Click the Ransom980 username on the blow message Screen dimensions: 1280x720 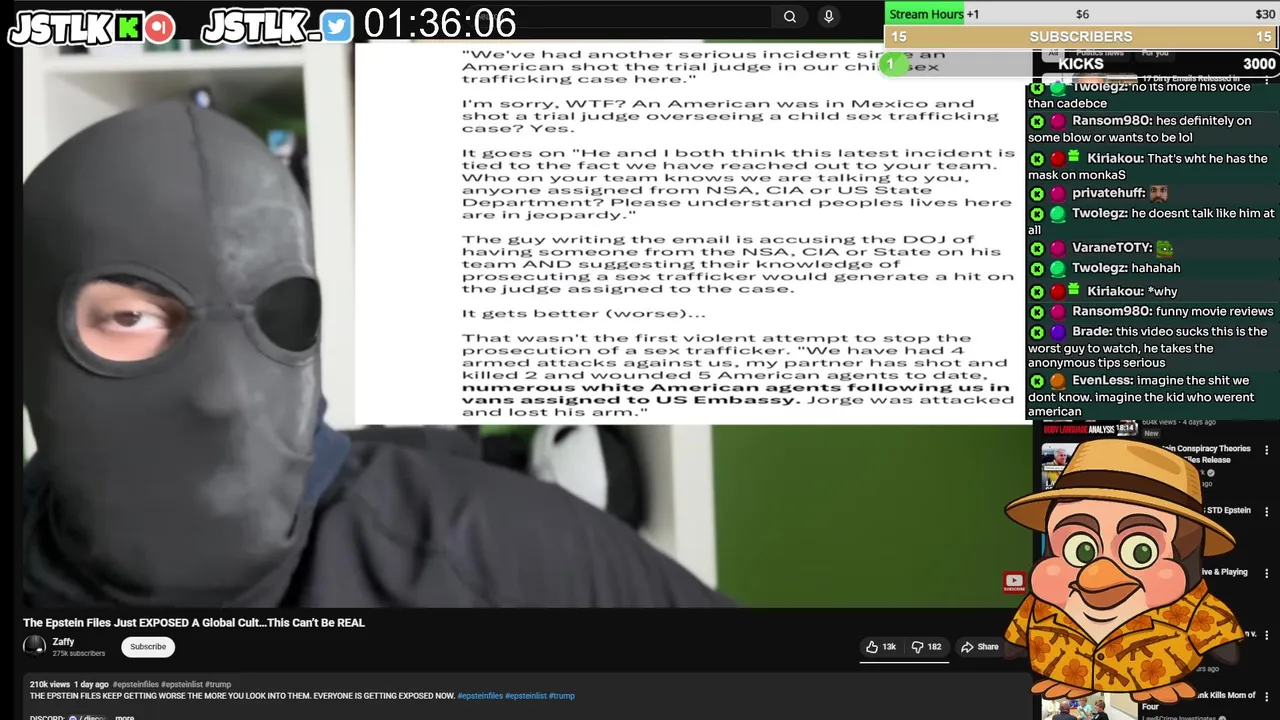(1112, 121)
